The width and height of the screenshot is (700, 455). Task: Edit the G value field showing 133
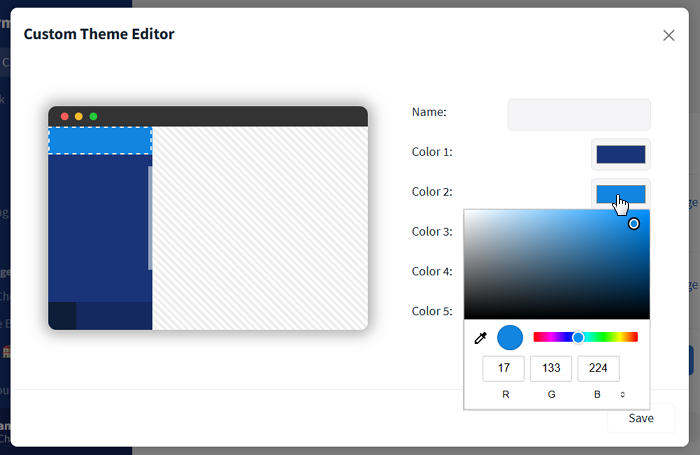point(551,368)
